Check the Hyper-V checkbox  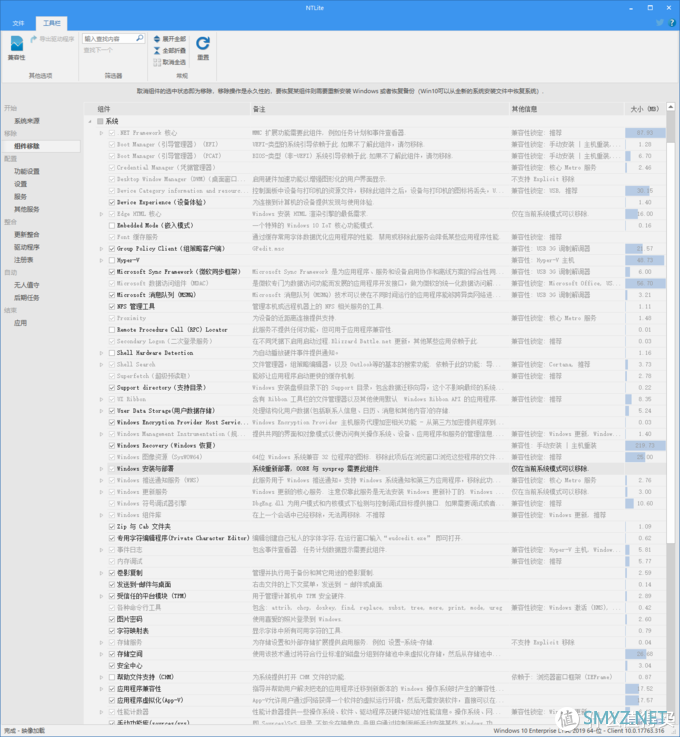[112, 260]
